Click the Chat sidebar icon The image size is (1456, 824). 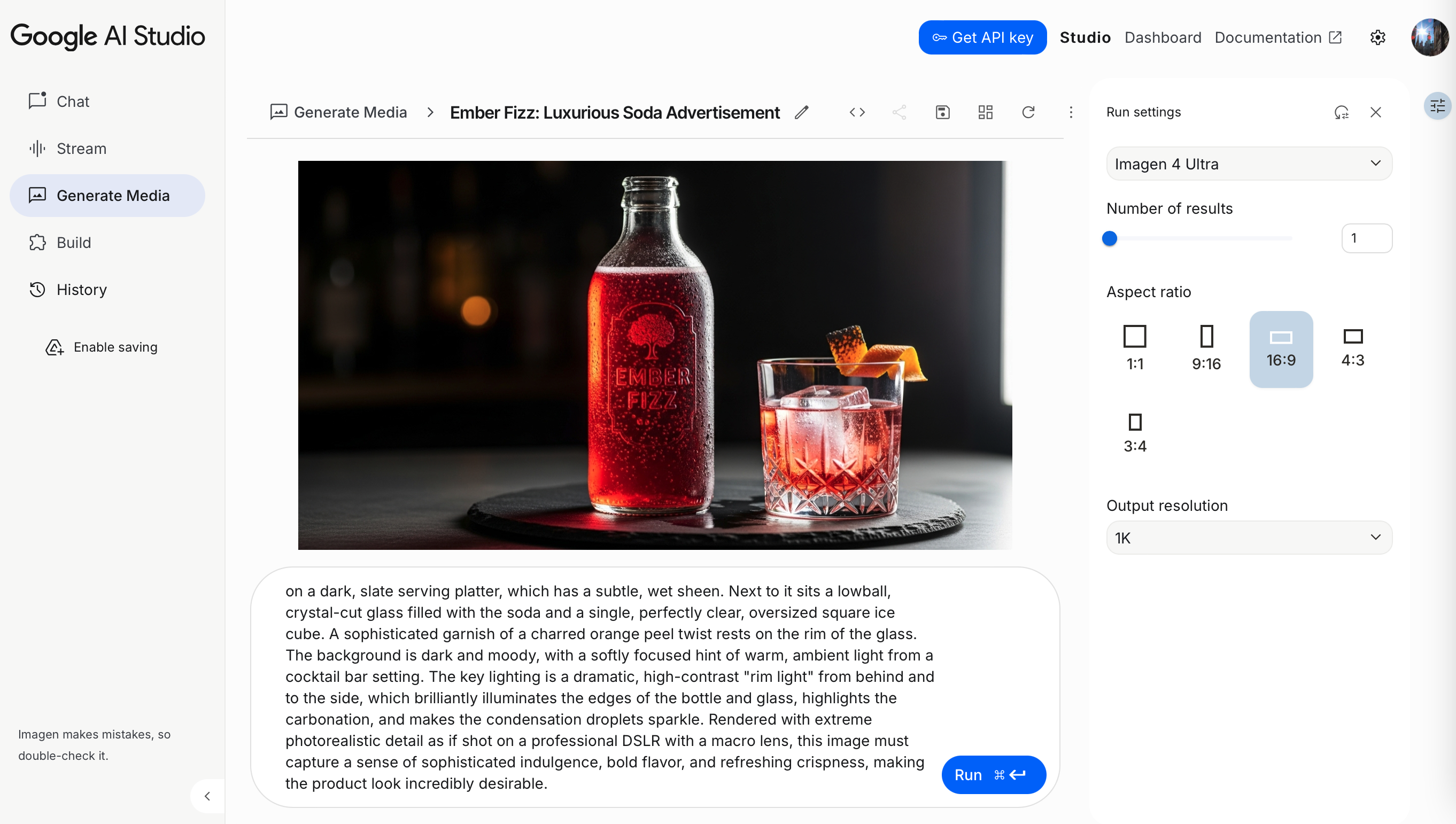tap(37, 101)
